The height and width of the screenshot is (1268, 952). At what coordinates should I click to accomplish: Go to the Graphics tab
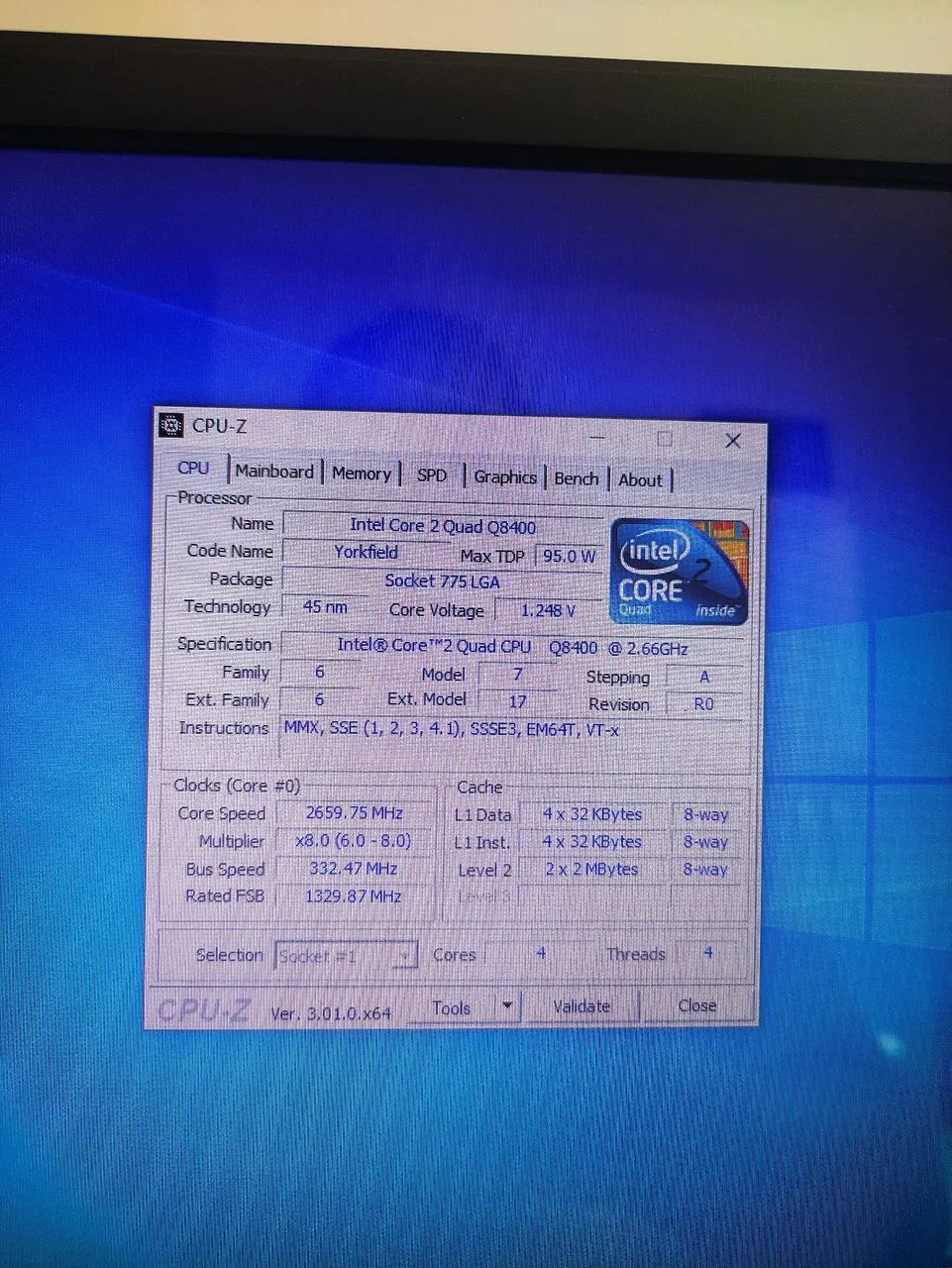tap(504, 477)
